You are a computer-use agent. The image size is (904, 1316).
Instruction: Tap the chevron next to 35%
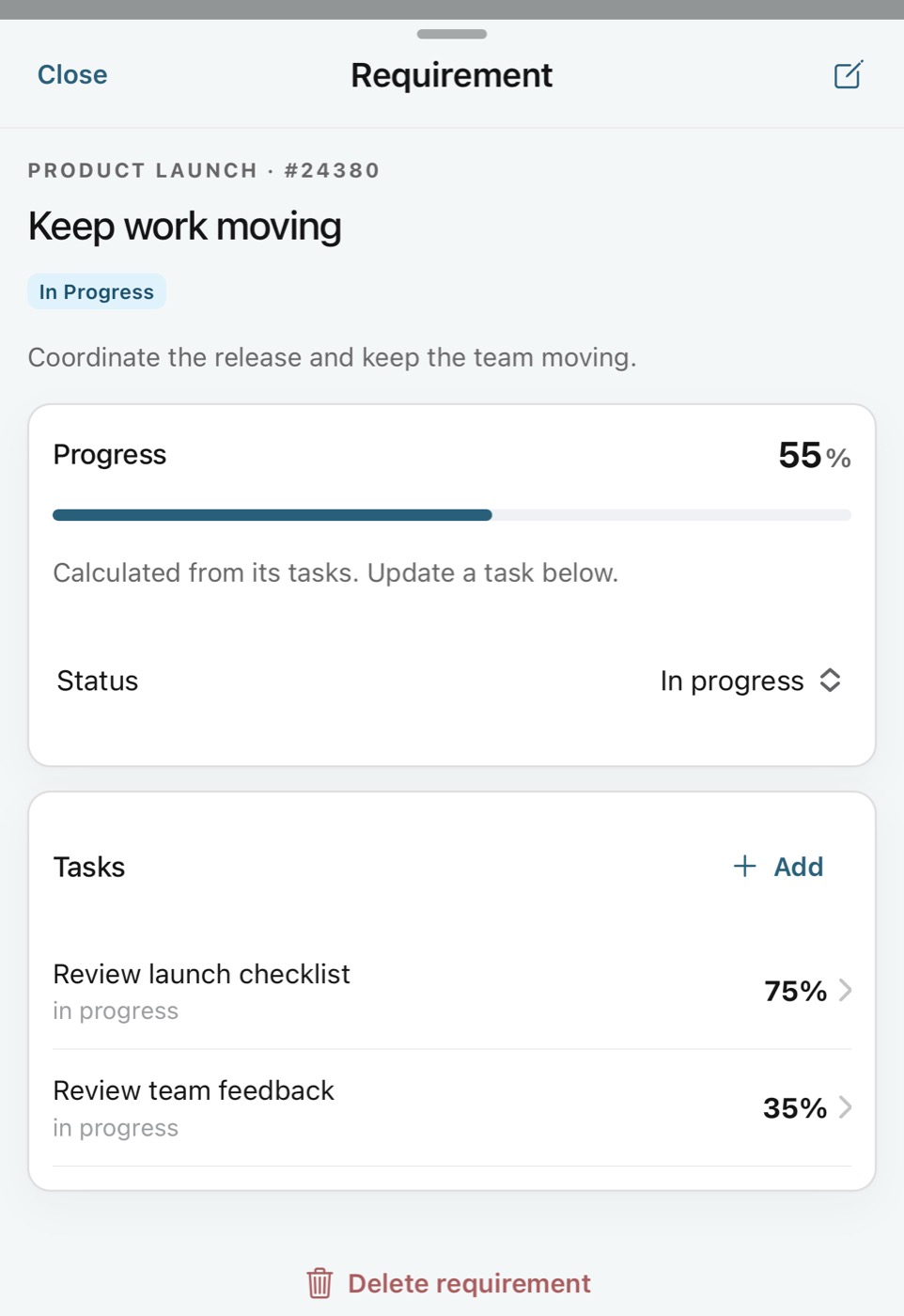click(x=845, y=1107)
